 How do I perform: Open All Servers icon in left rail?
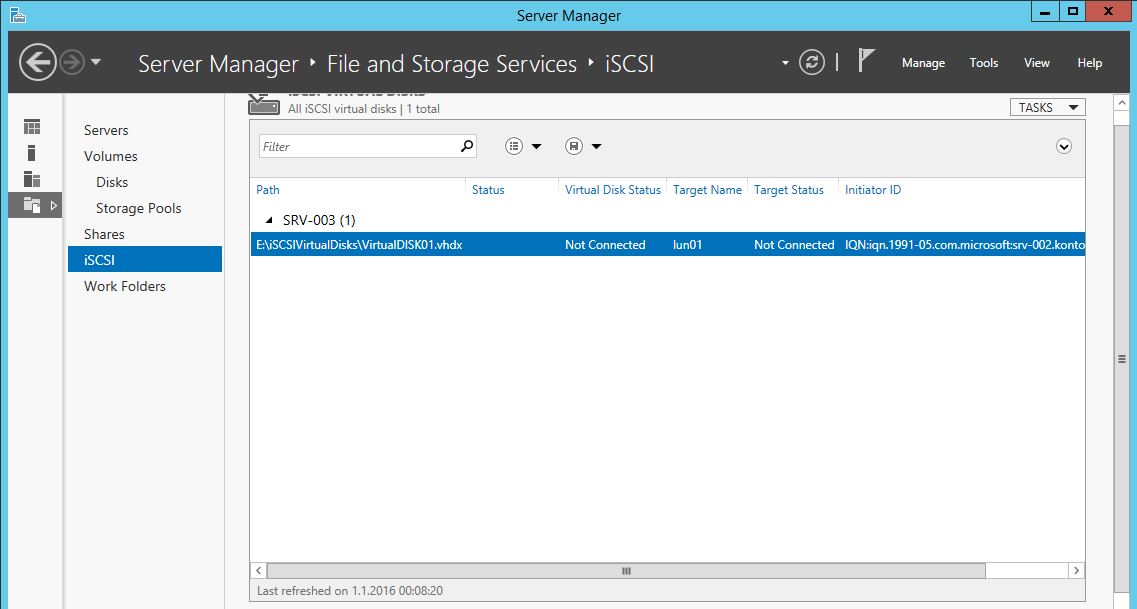point(32,179)
